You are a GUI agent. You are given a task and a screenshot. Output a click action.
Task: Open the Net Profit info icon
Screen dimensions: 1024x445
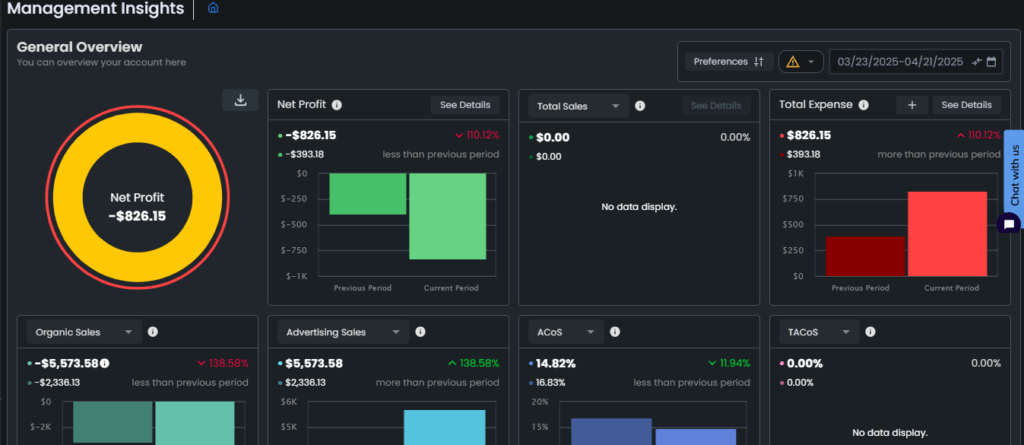[337, 105]
